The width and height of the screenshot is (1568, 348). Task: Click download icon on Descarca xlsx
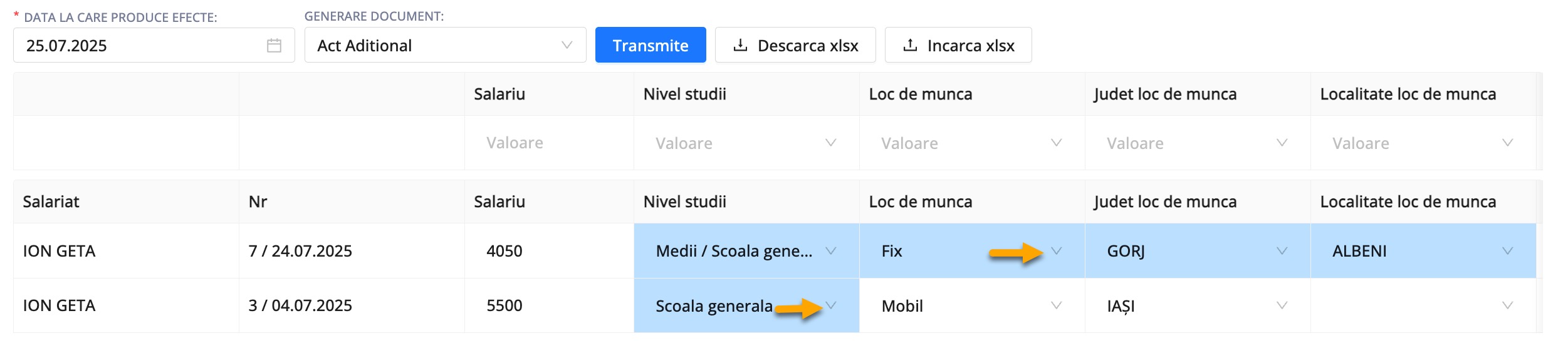[x=740, y=45]
